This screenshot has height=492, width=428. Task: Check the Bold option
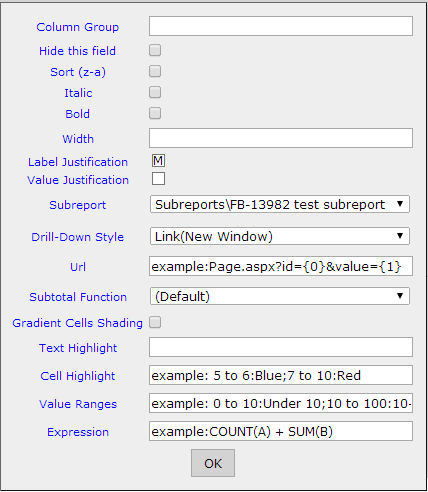click(x=155, y=113)
